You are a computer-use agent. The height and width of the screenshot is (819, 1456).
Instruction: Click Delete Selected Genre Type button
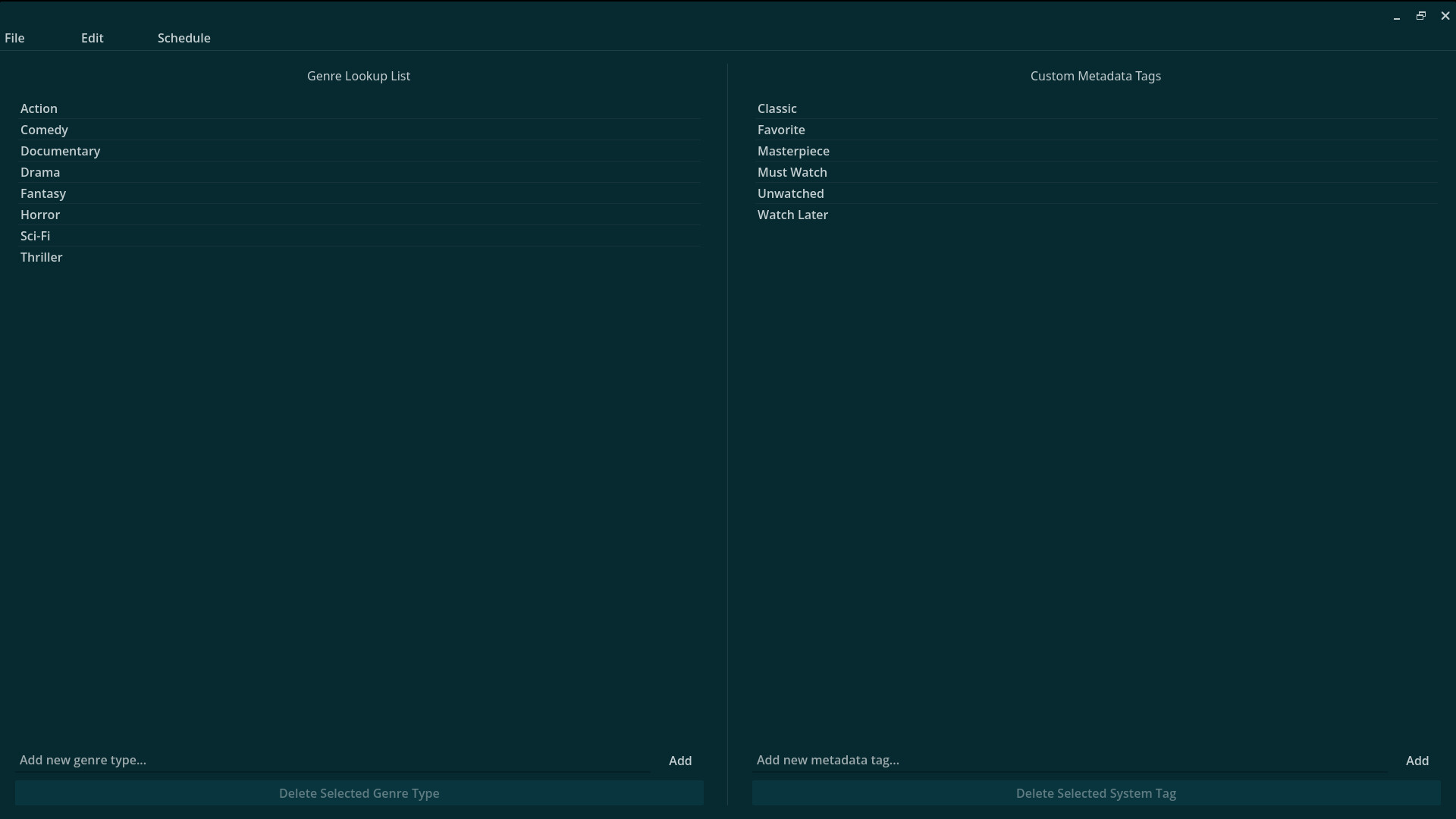pos(359,793)
